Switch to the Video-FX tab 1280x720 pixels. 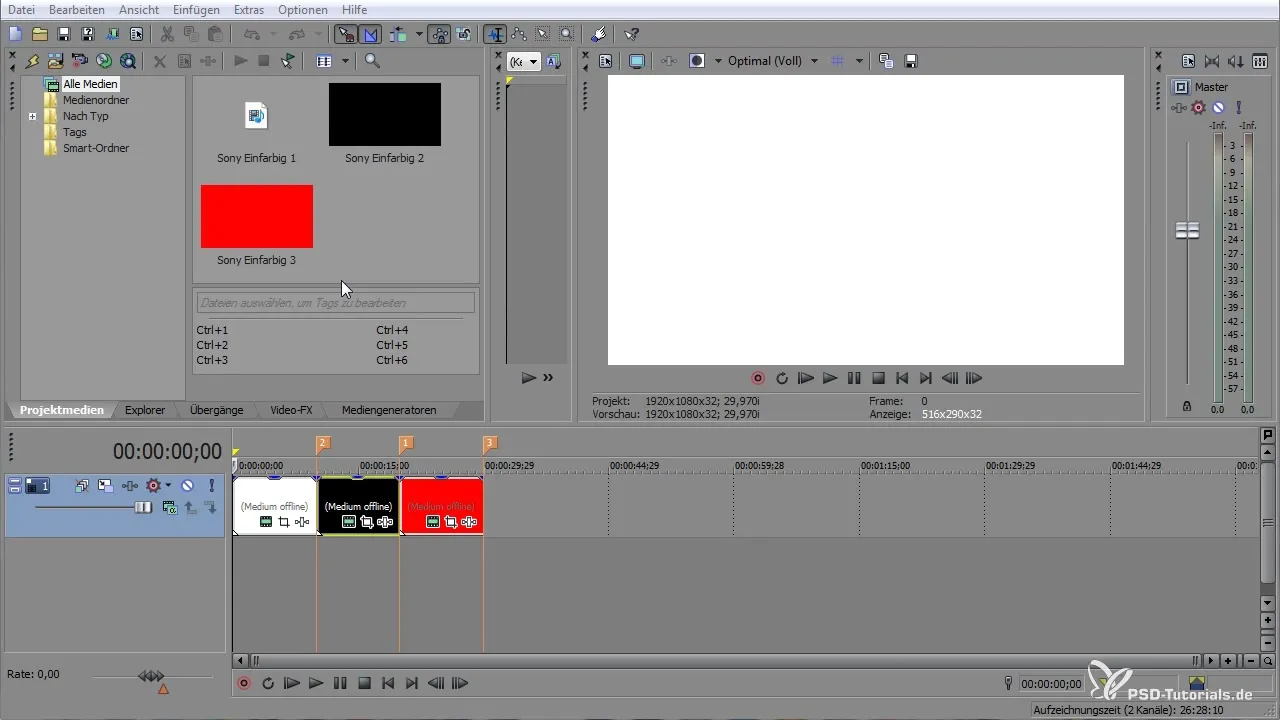[291, 410]
